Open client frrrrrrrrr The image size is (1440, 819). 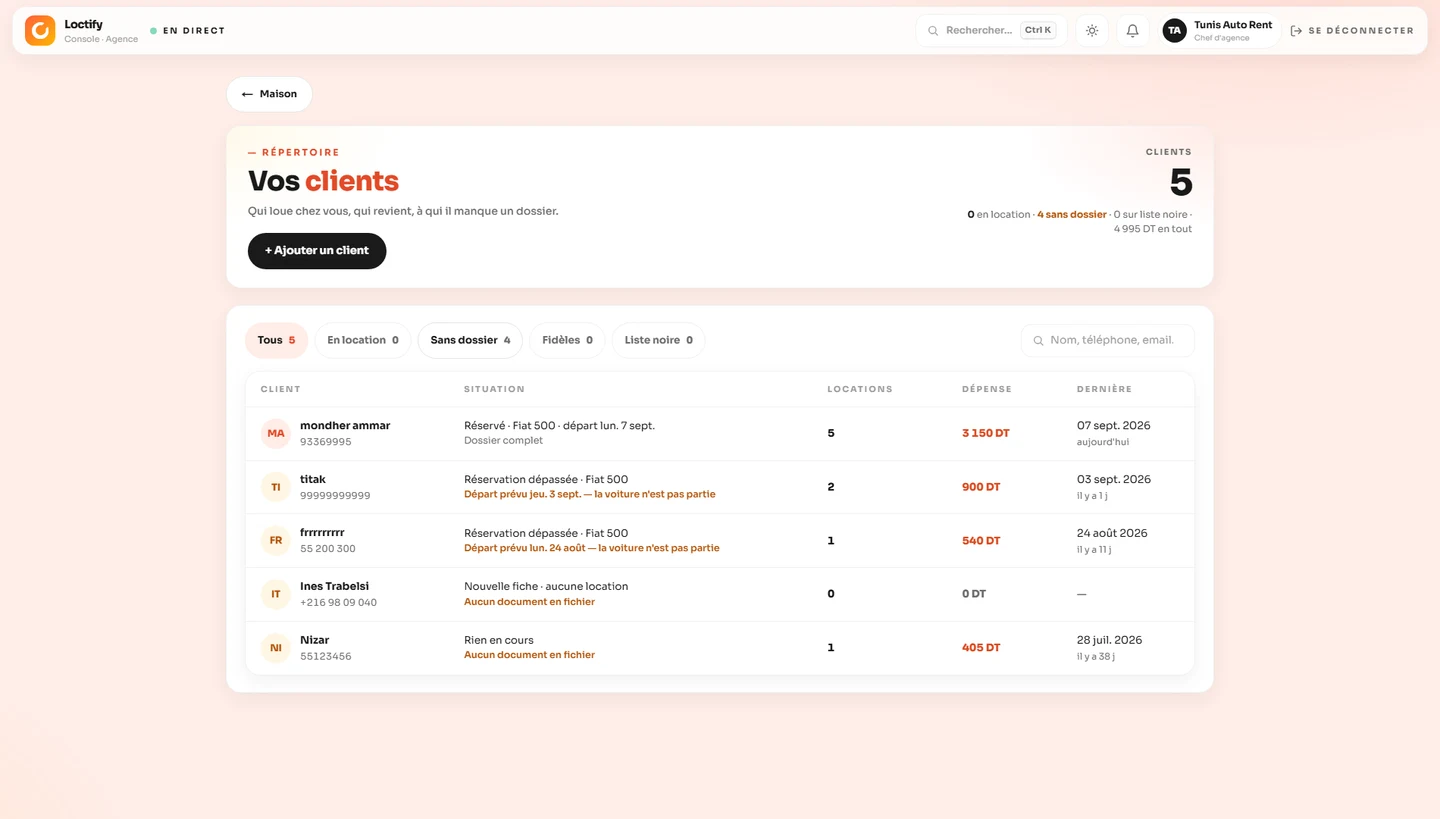tap(719, 541)
